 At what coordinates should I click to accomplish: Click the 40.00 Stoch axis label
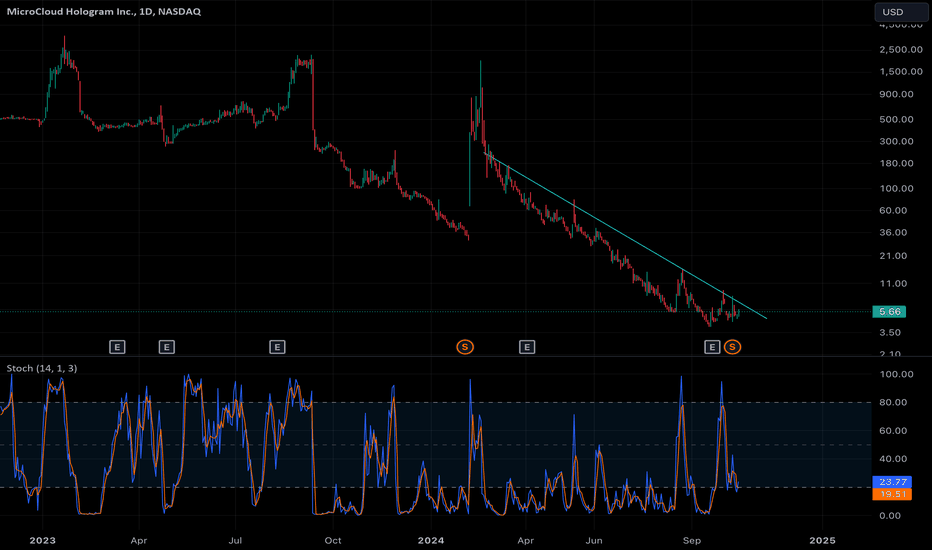[x=893, y=458]
